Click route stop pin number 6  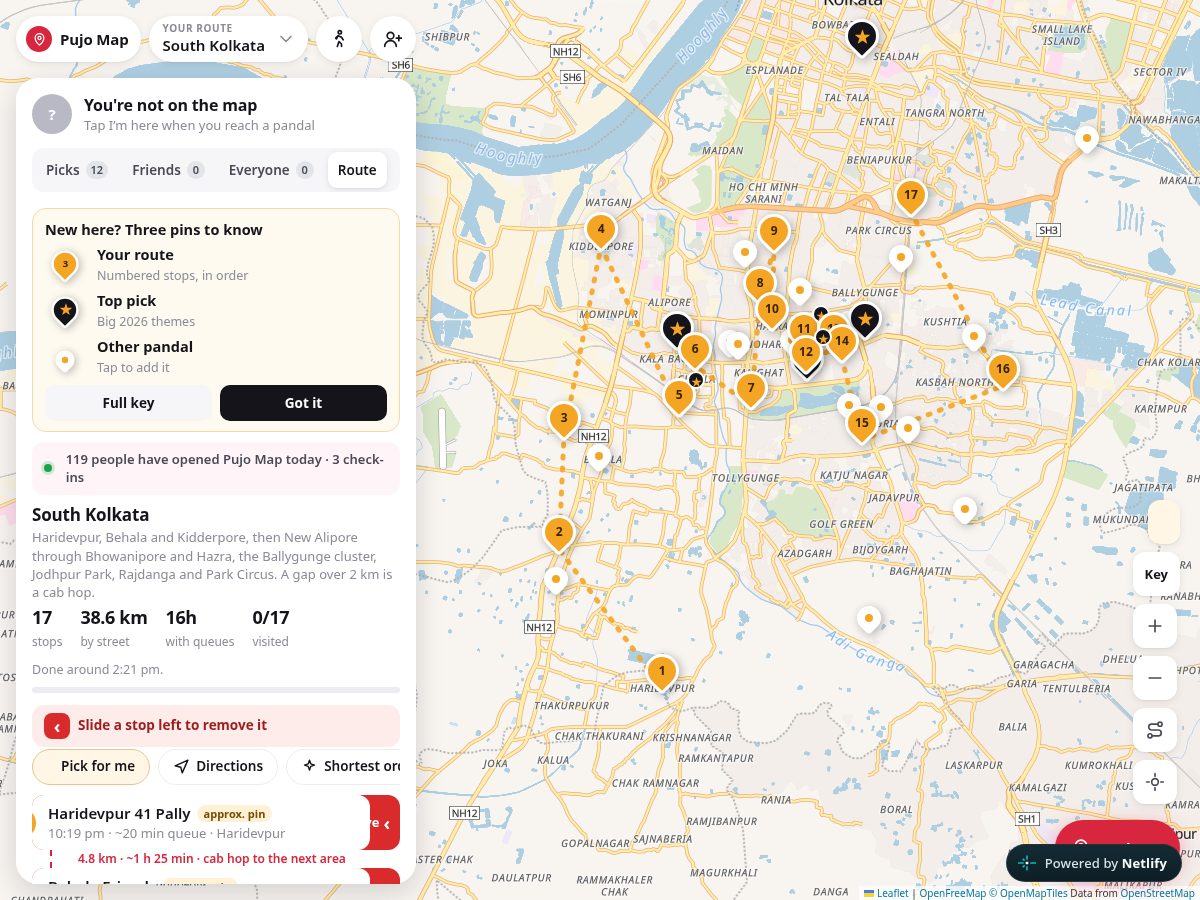(694, 352)
